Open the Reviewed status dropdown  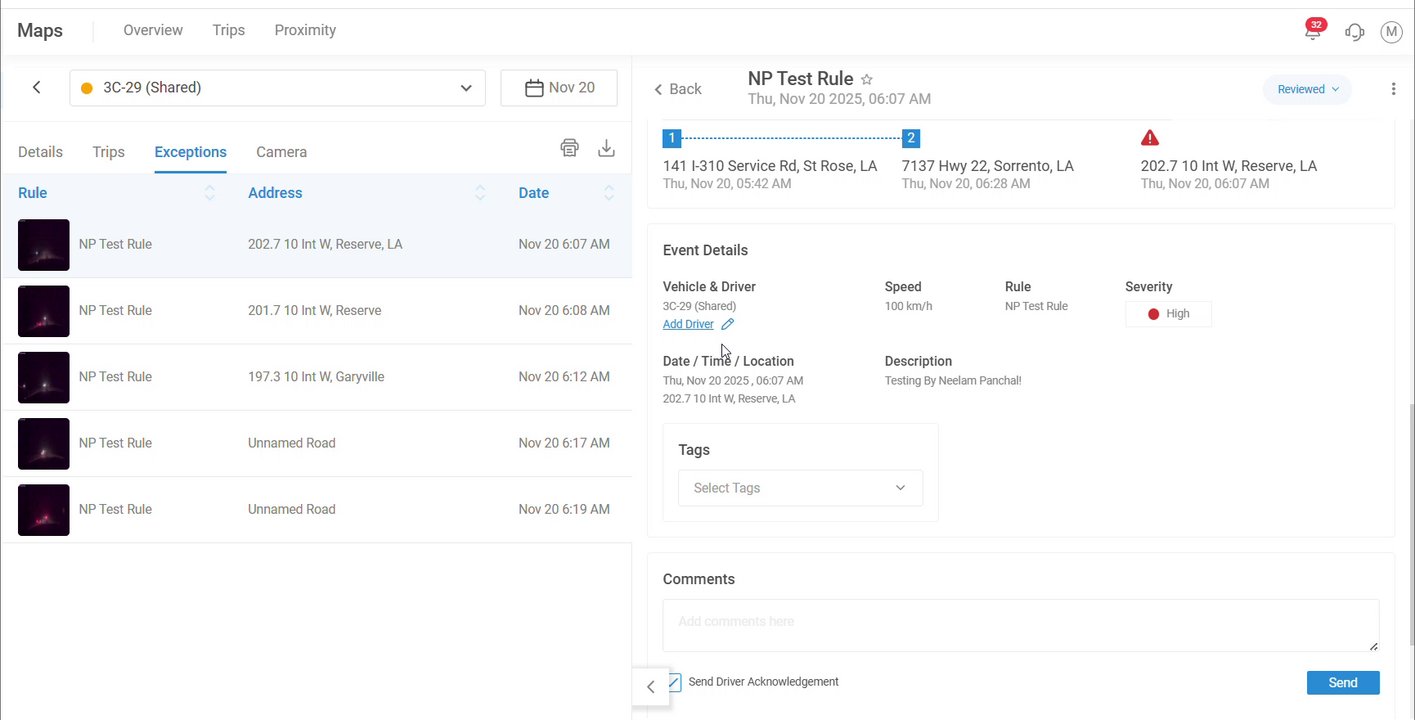[x=1307, y=89]
